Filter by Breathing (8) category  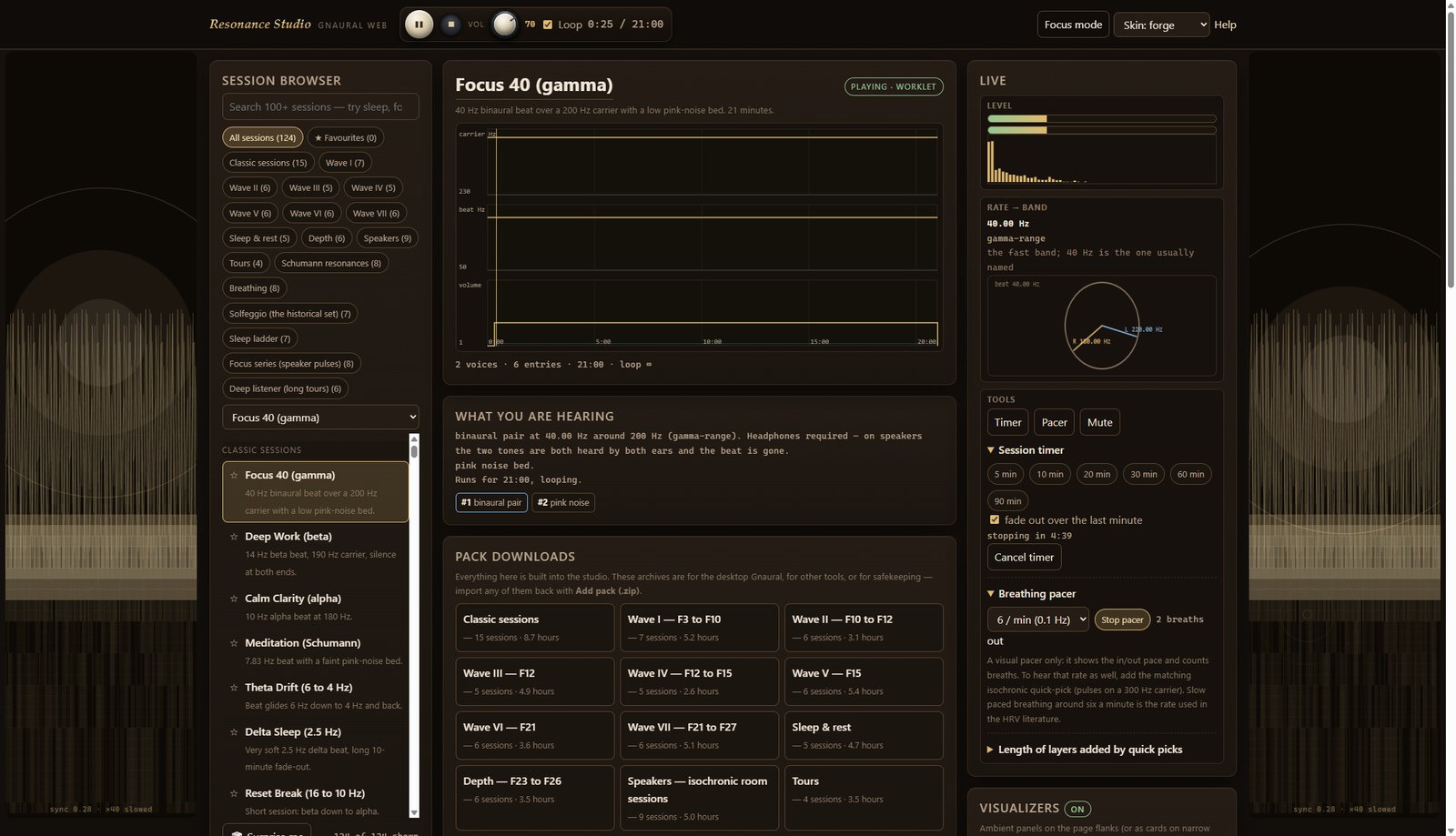point(254,288)
